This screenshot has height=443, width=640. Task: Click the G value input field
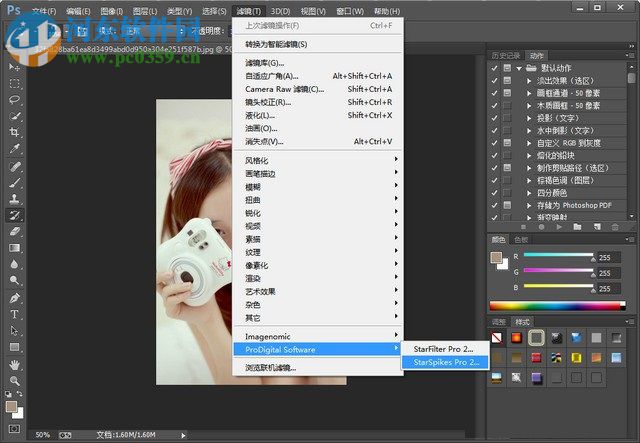609,273
